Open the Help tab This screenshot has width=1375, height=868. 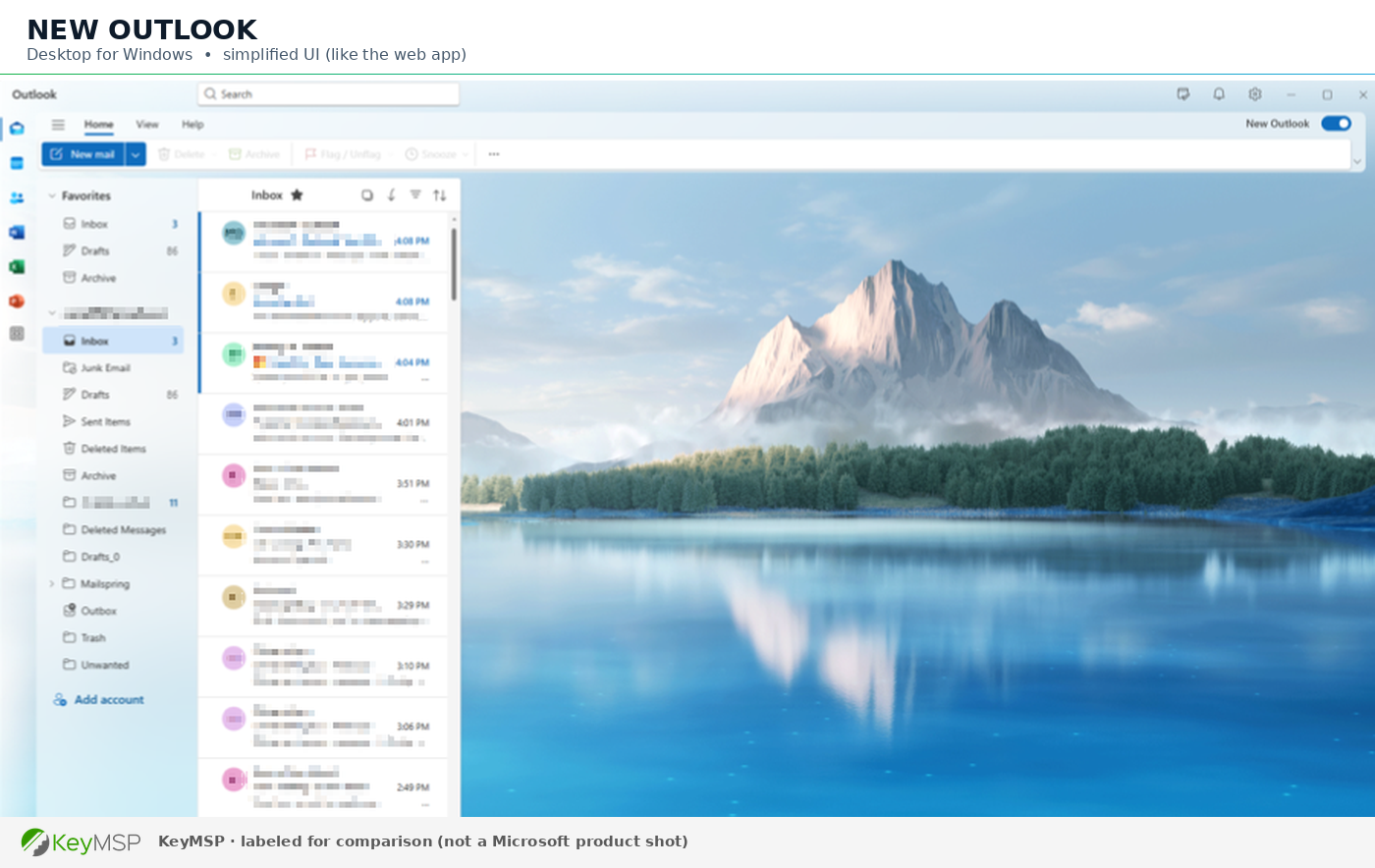(192, 125)
